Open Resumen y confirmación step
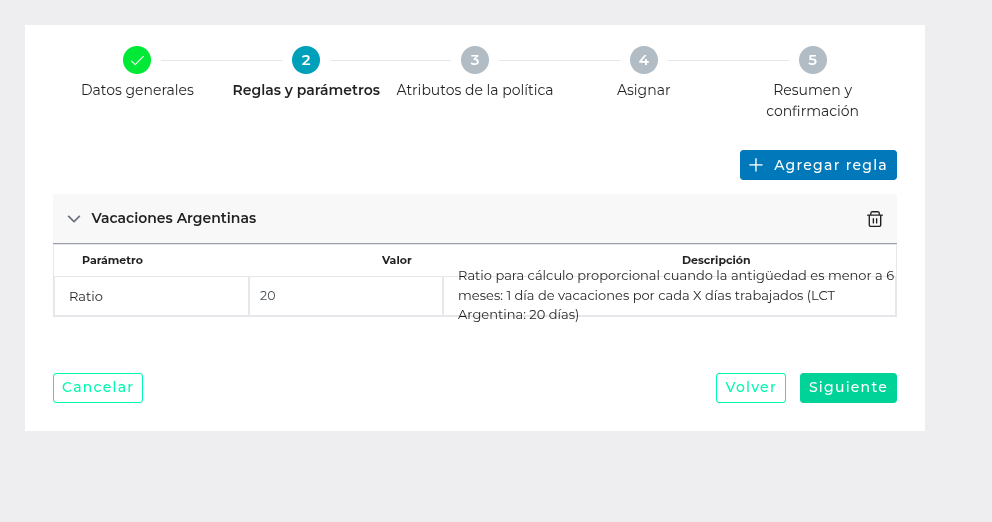The width and height of the screenshot is (992, 522). 813,100
